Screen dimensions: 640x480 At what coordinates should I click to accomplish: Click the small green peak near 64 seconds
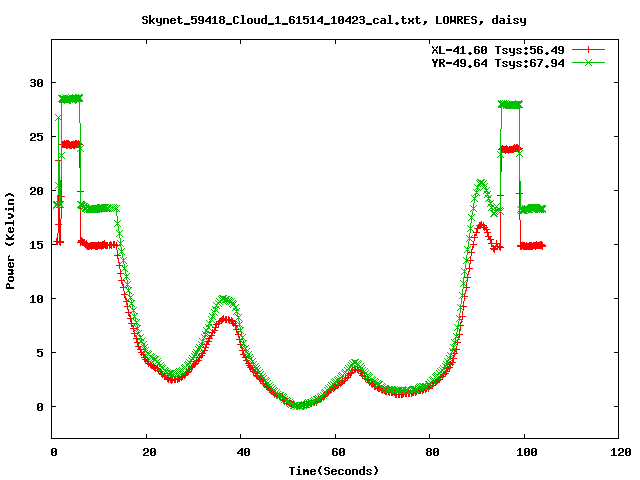pos(356,362)
